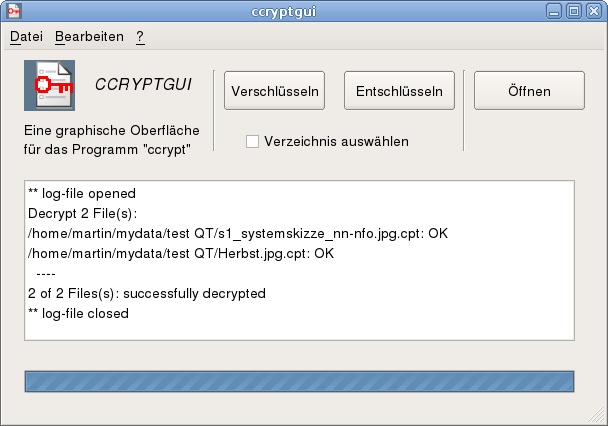Image resolution: width=608 pixels, height=426 pixels.
Task: Click the Öffnen button
Action: pyautogui.click(x=529, y=91)
